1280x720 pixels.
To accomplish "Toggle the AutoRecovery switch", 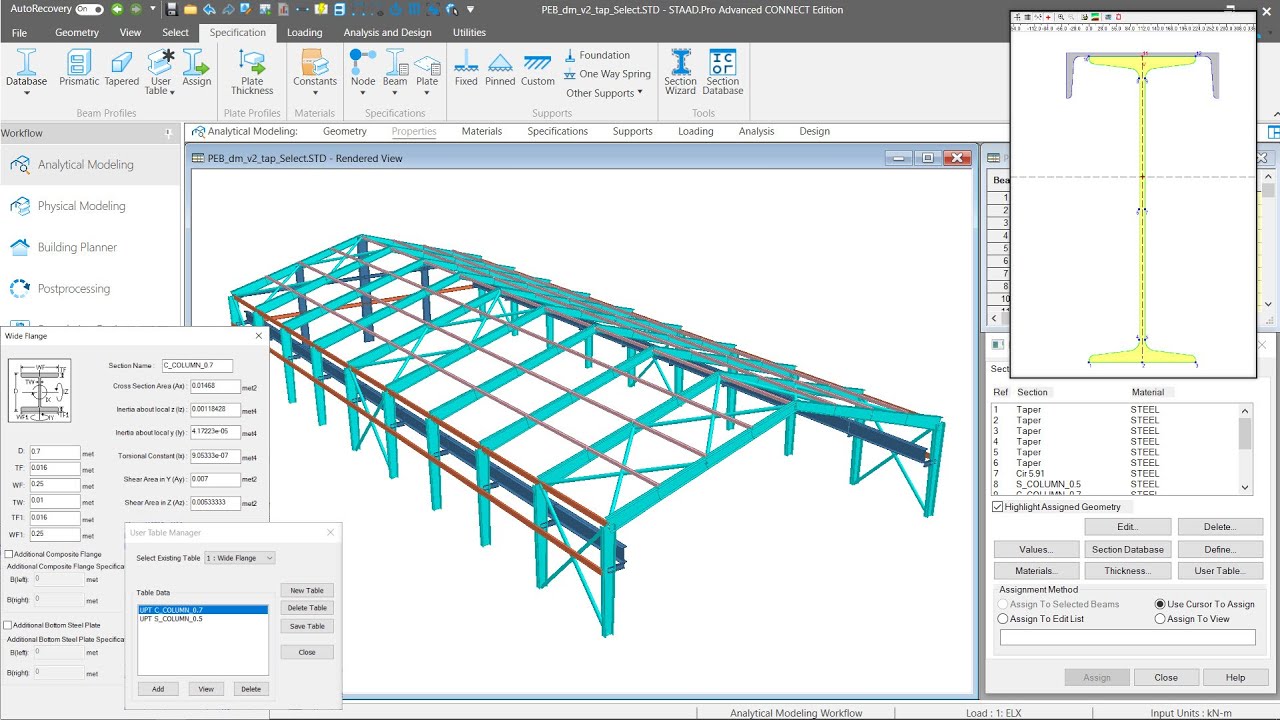I will tap(89, 10).
